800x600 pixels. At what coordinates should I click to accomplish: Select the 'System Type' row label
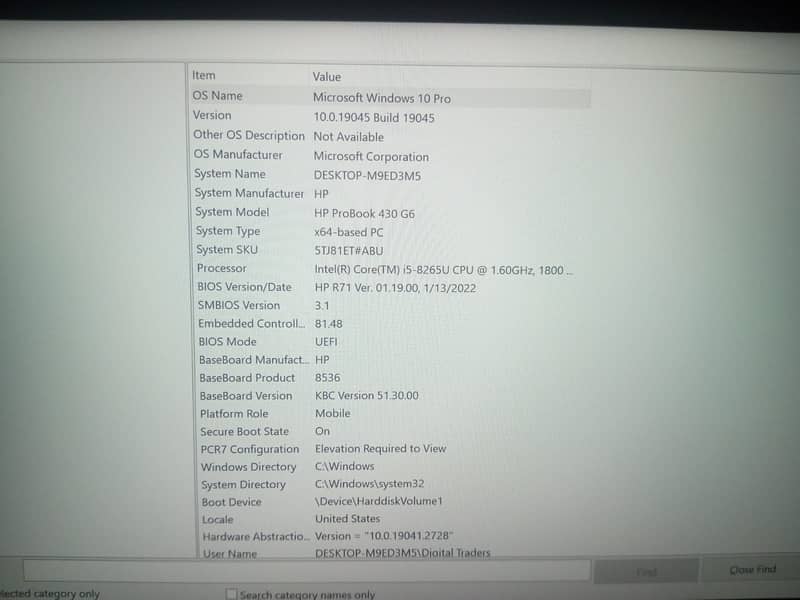[x=228, y=231]
